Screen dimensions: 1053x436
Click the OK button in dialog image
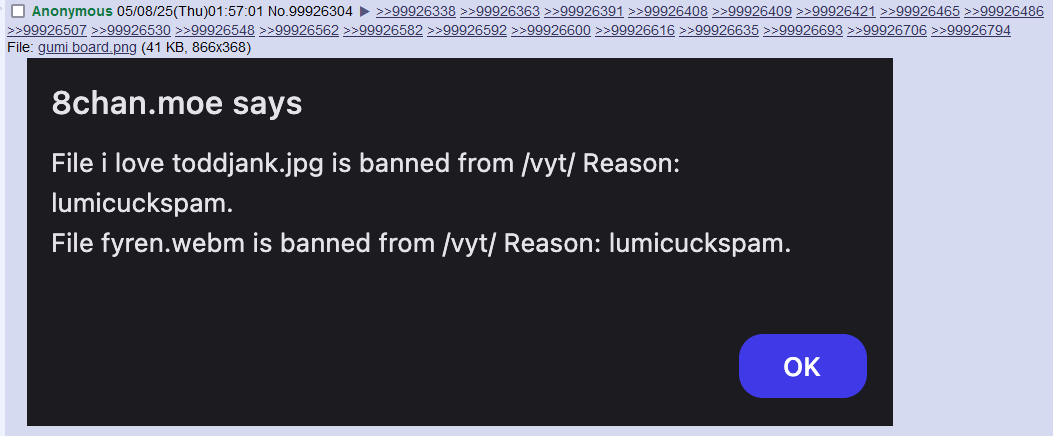pyautogui.click(x=803, y=366)
